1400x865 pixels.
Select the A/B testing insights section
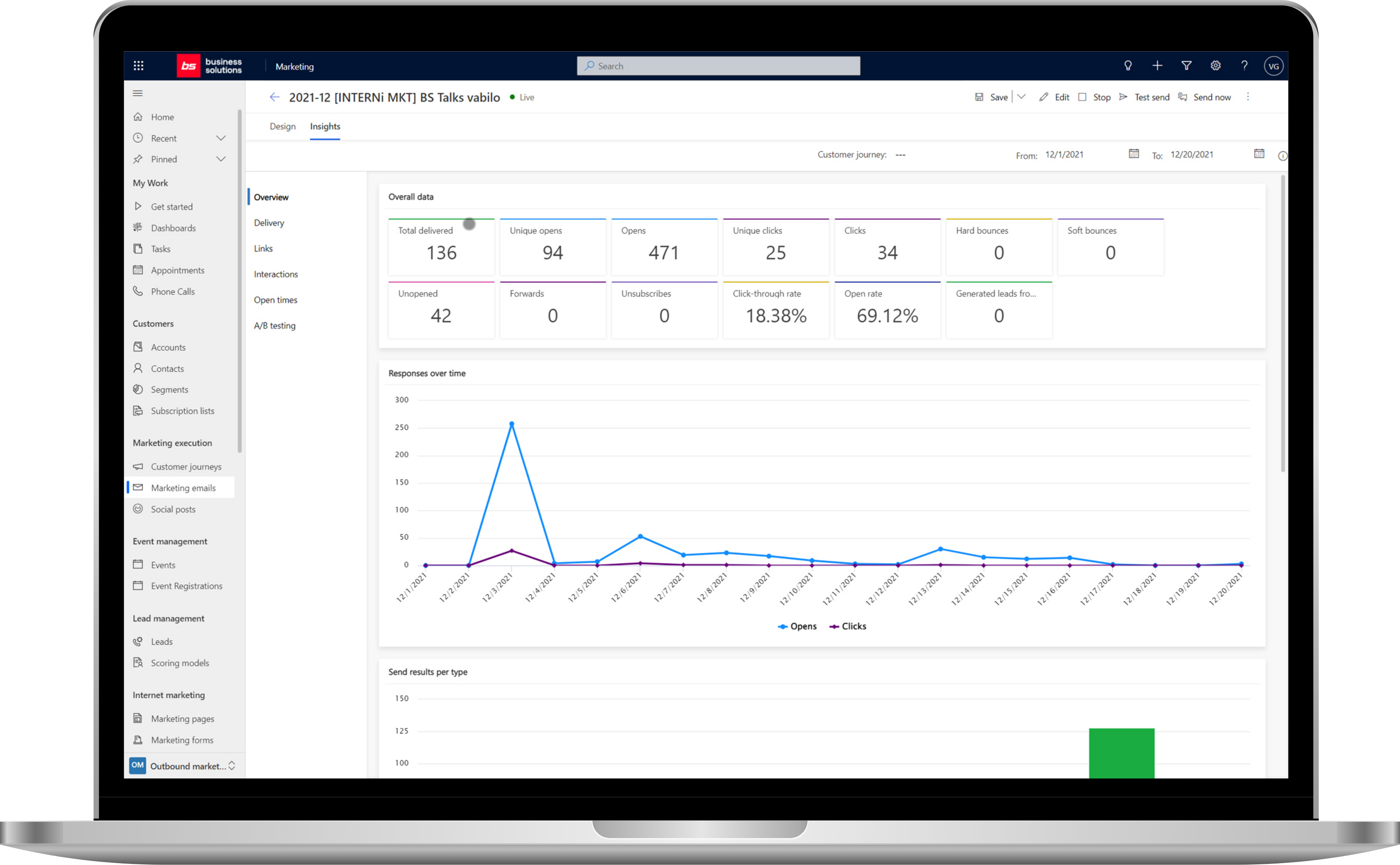tap(275, 326)
